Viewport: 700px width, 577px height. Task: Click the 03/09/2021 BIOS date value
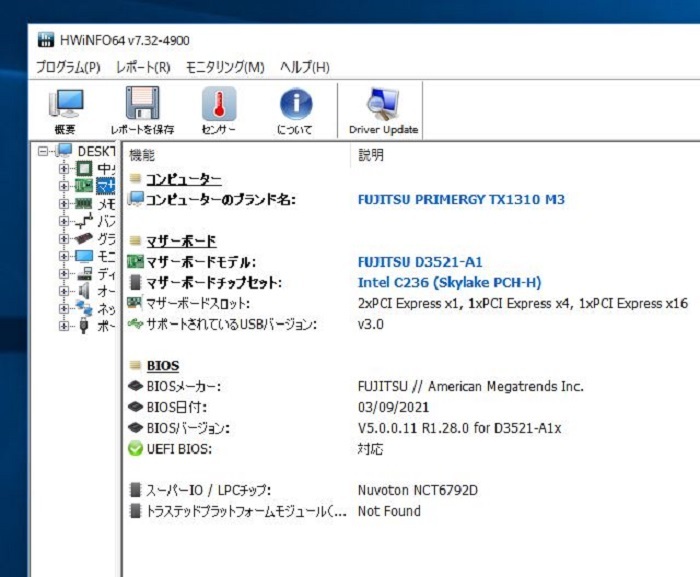coord(393,407)
